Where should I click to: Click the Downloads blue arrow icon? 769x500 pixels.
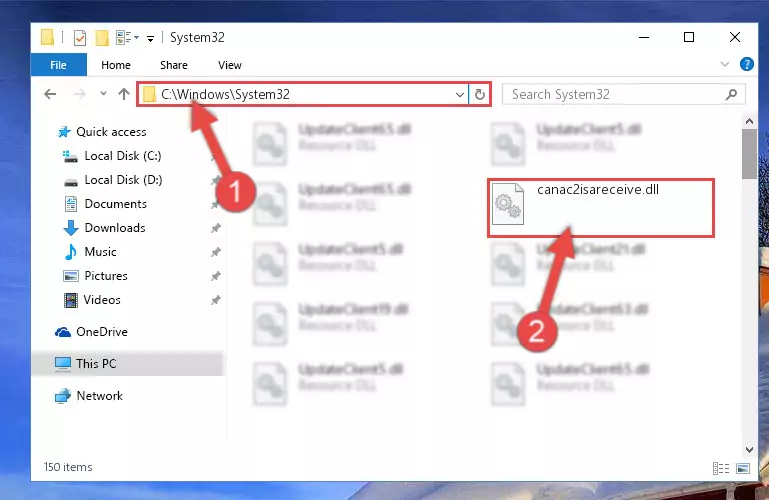[71, 228]
